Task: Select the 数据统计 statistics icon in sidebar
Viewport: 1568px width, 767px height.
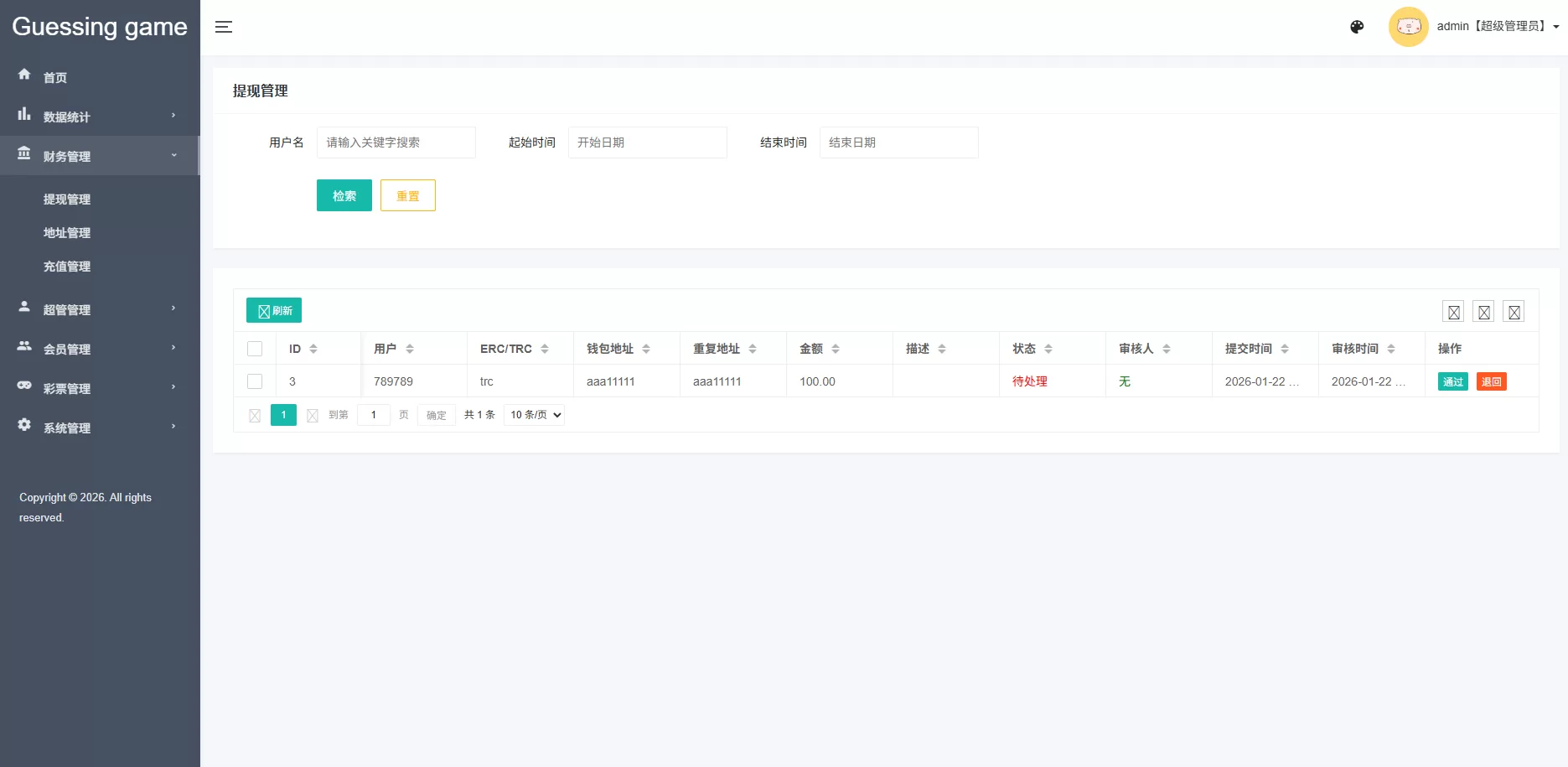Action: [24, 117]
